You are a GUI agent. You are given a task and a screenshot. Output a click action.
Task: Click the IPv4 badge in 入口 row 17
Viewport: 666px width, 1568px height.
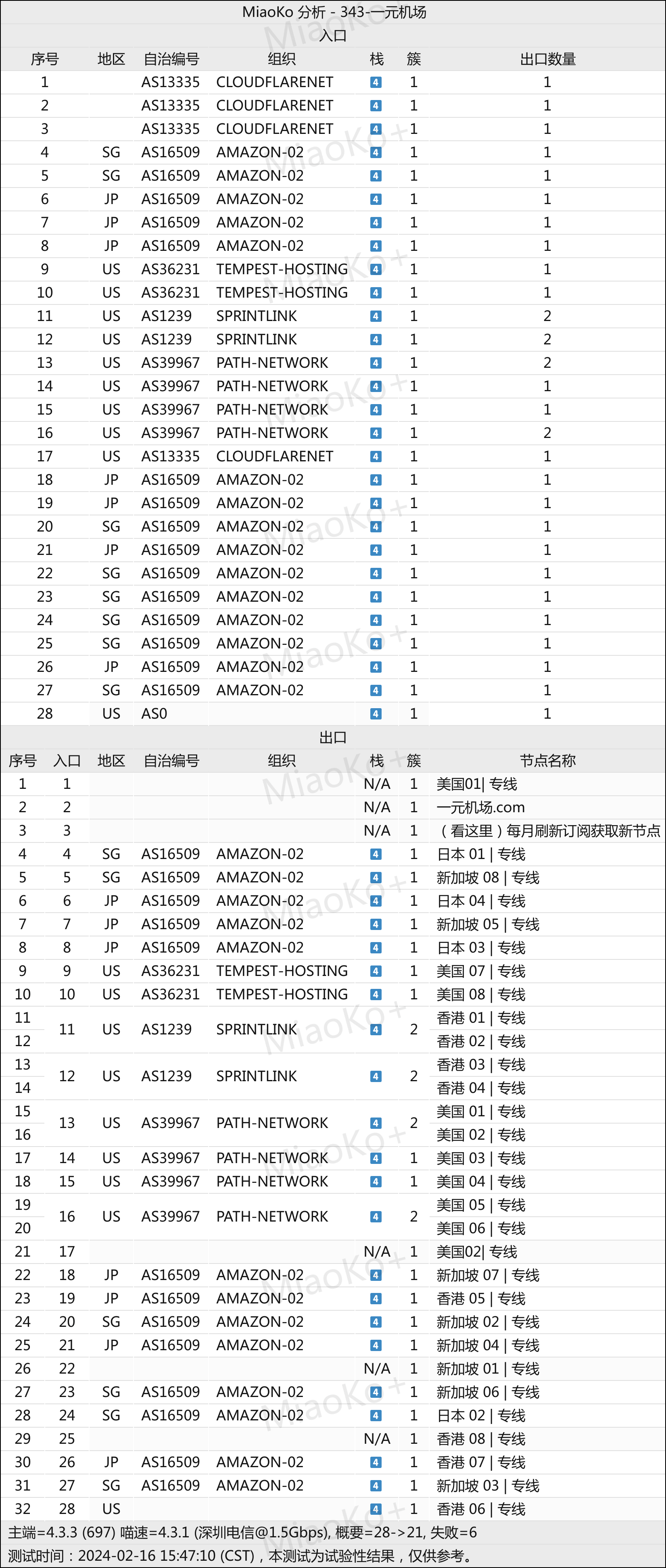point(376,457)
